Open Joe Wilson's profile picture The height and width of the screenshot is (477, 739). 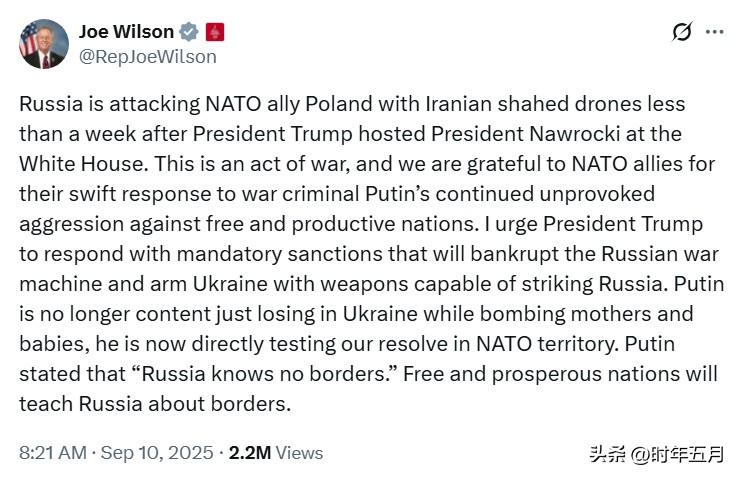[44, 44]
